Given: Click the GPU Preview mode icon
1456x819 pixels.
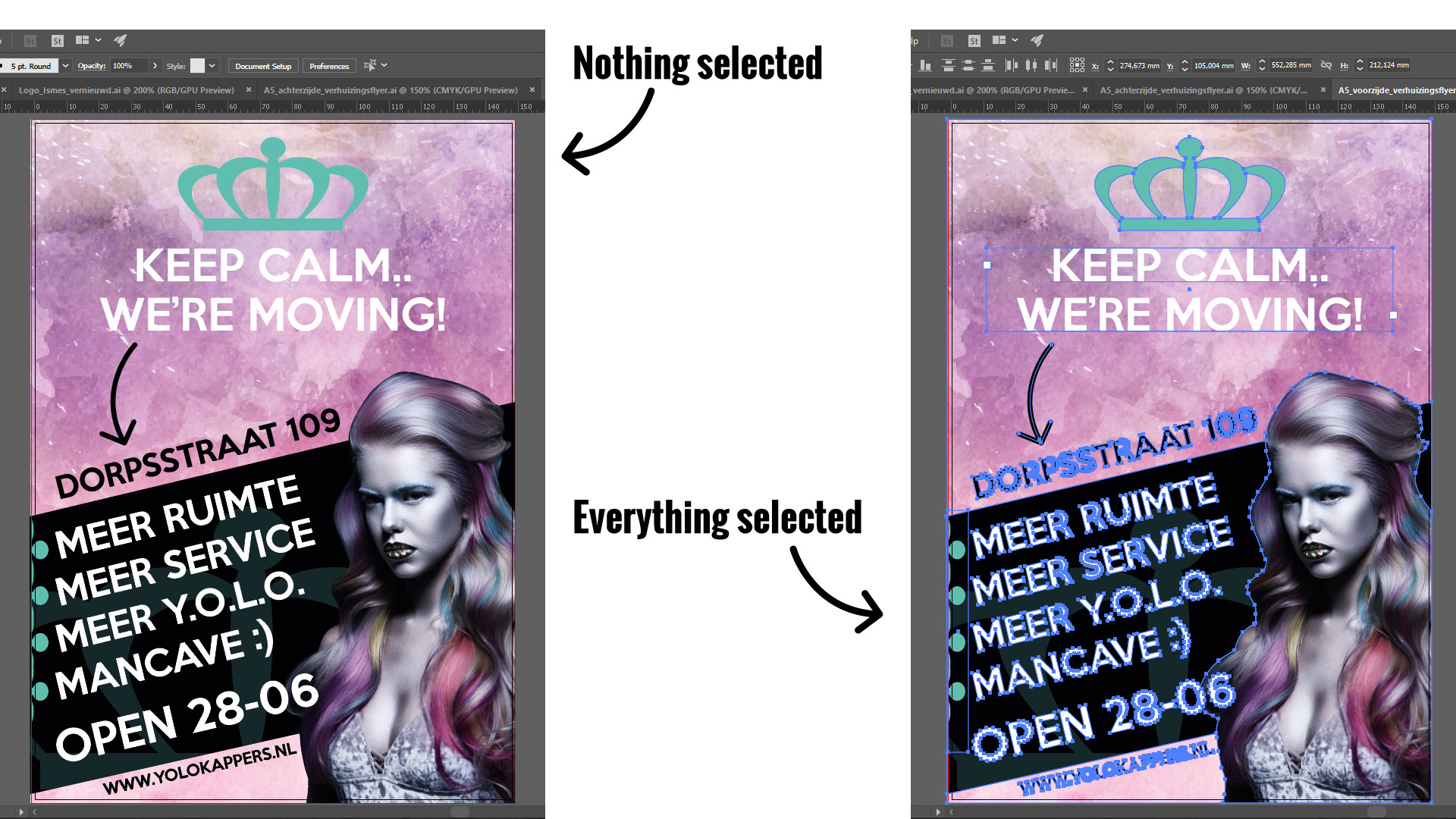Looking at the screenshot, I should tap(119, 40).
